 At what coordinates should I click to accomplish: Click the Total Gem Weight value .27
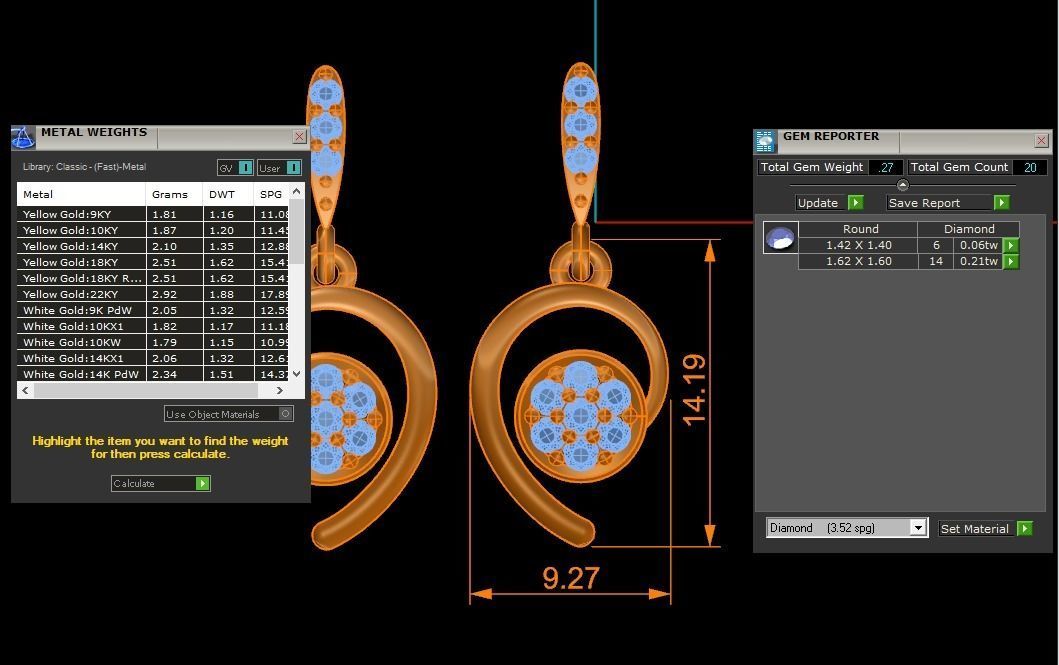click(885, 167)
